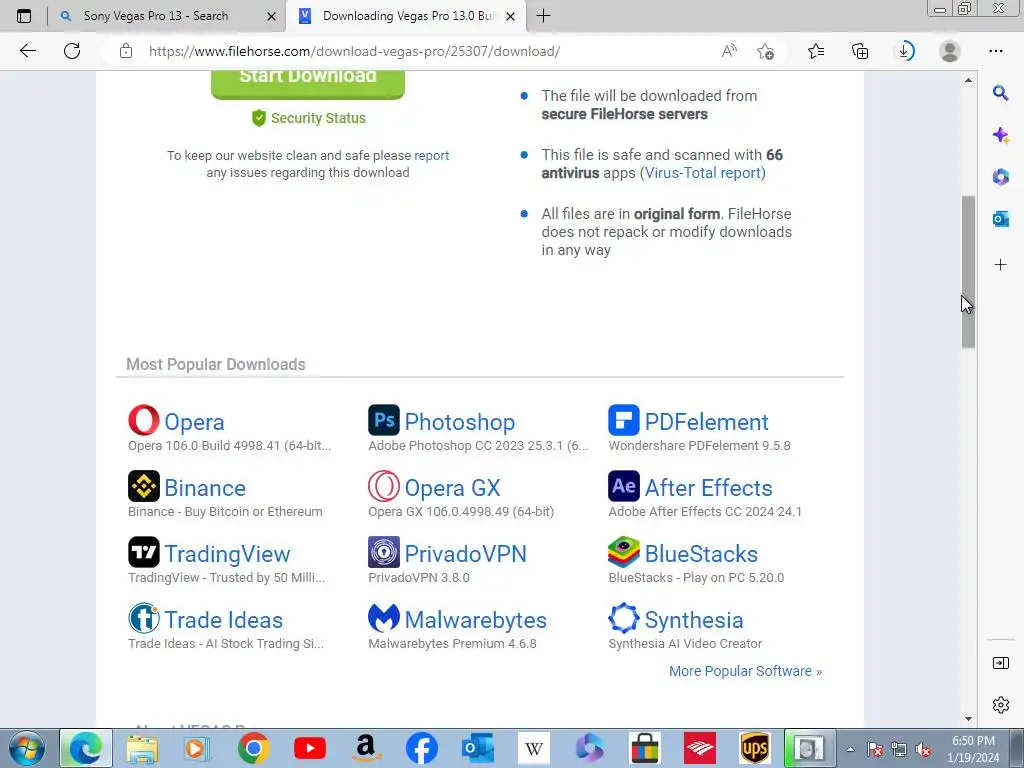
Task: Click the plus icon to customize sidebar
Action: (1000, 264)
